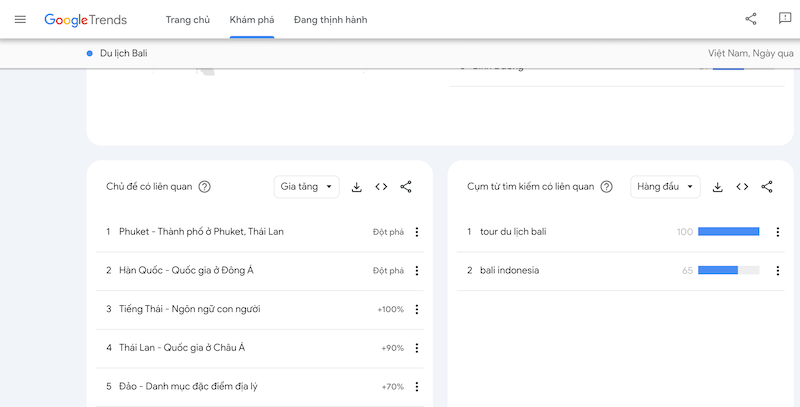Open help for Cụm từ tìm kiếm có liên quan
This screenshot has width=800, height=407.
point(606,187)
